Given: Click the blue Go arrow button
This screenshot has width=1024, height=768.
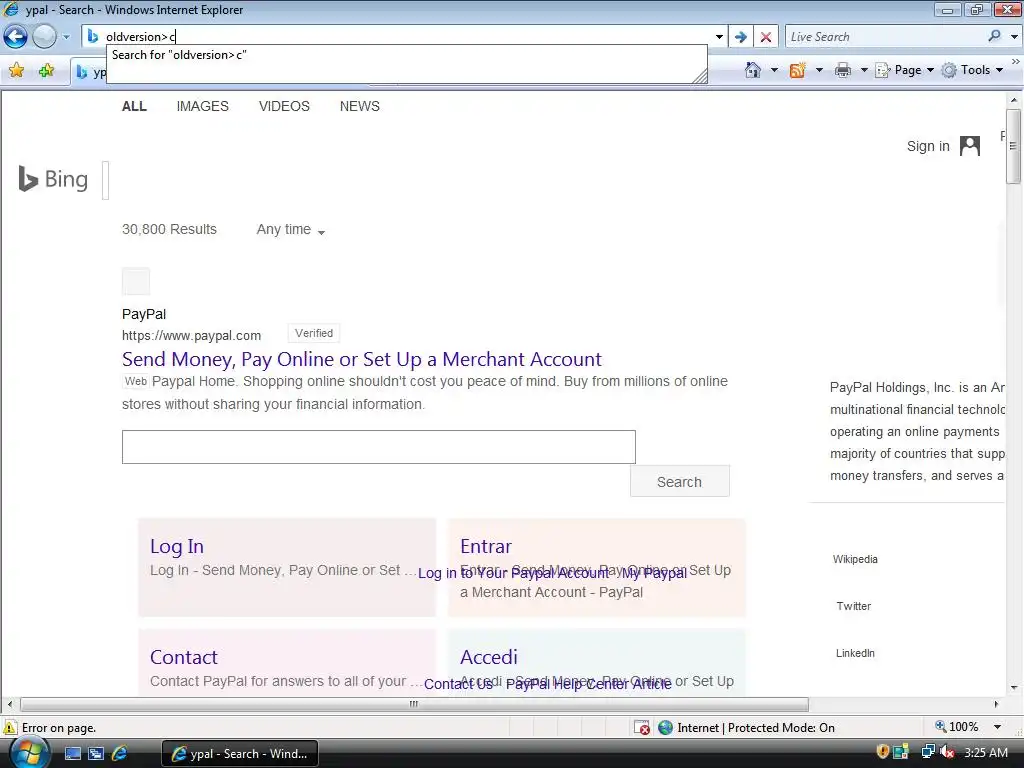Looking at the screenshot, I should (x=741, y=37).
